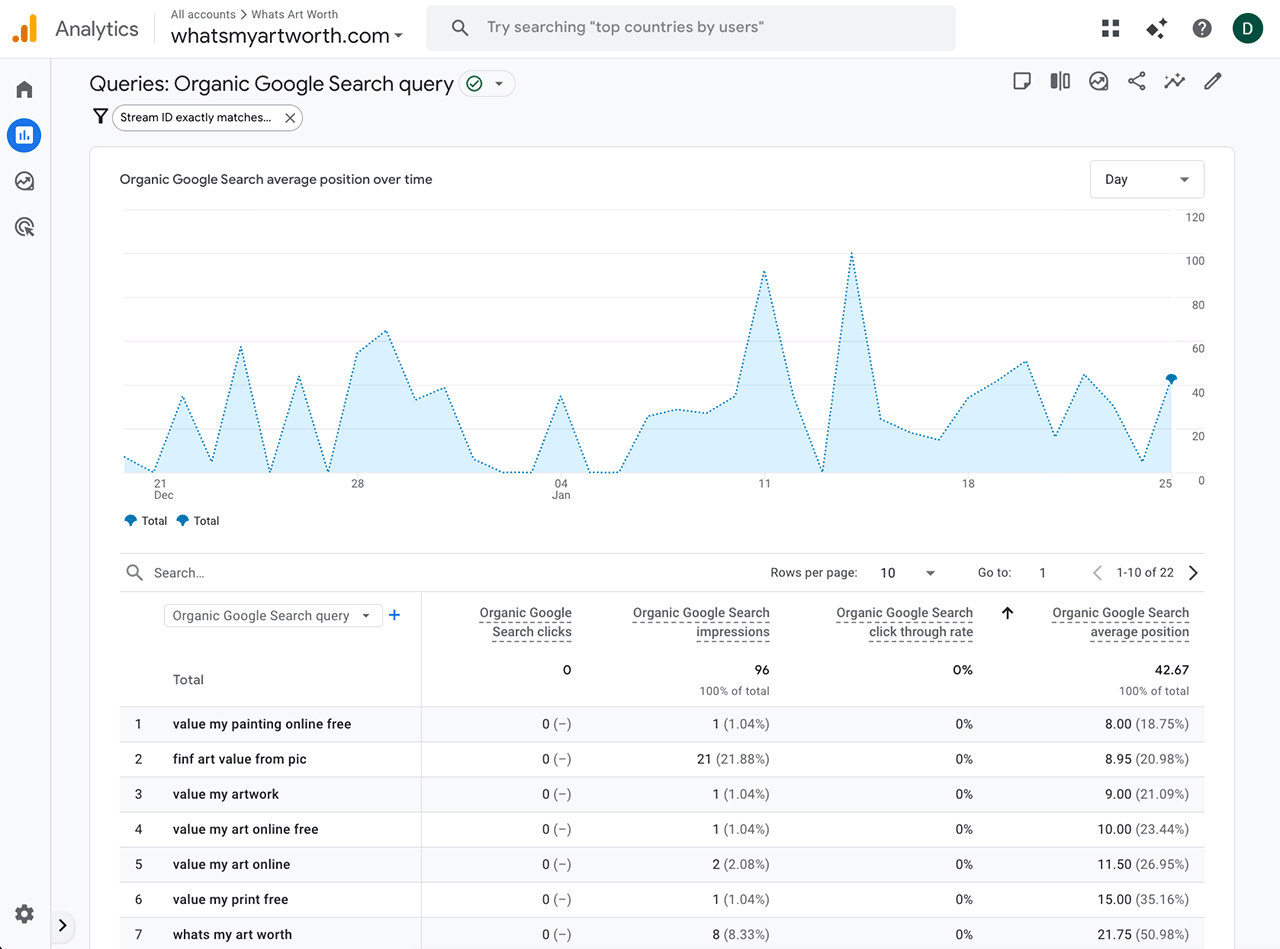This screenshot has height=949, width=1280.
Task: Open Analytics Help via question mark icon
Action: click(1201, 28)
